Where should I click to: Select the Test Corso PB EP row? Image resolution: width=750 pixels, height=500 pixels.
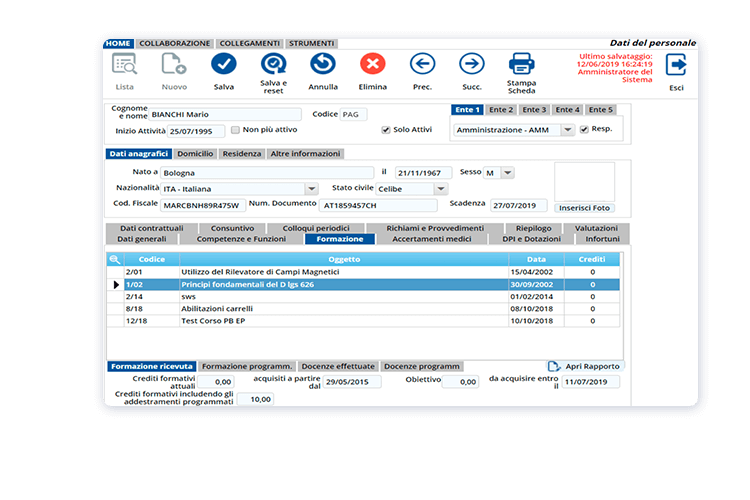tap(364, 321)
